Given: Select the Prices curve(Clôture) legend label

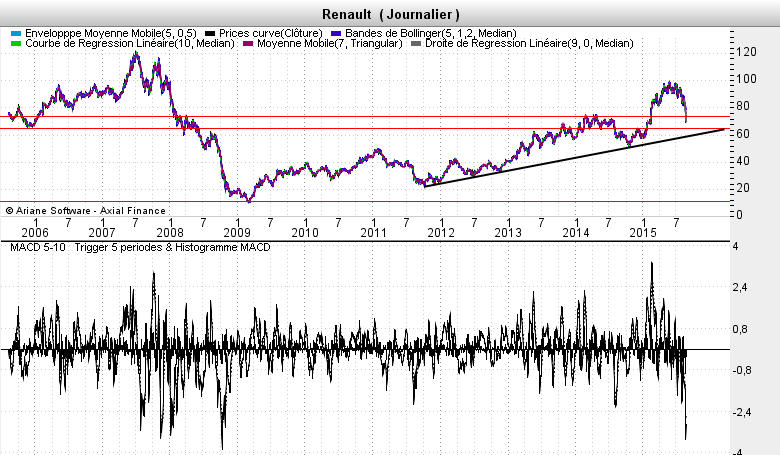Looking at the screenshot, I should click(271, 33).
